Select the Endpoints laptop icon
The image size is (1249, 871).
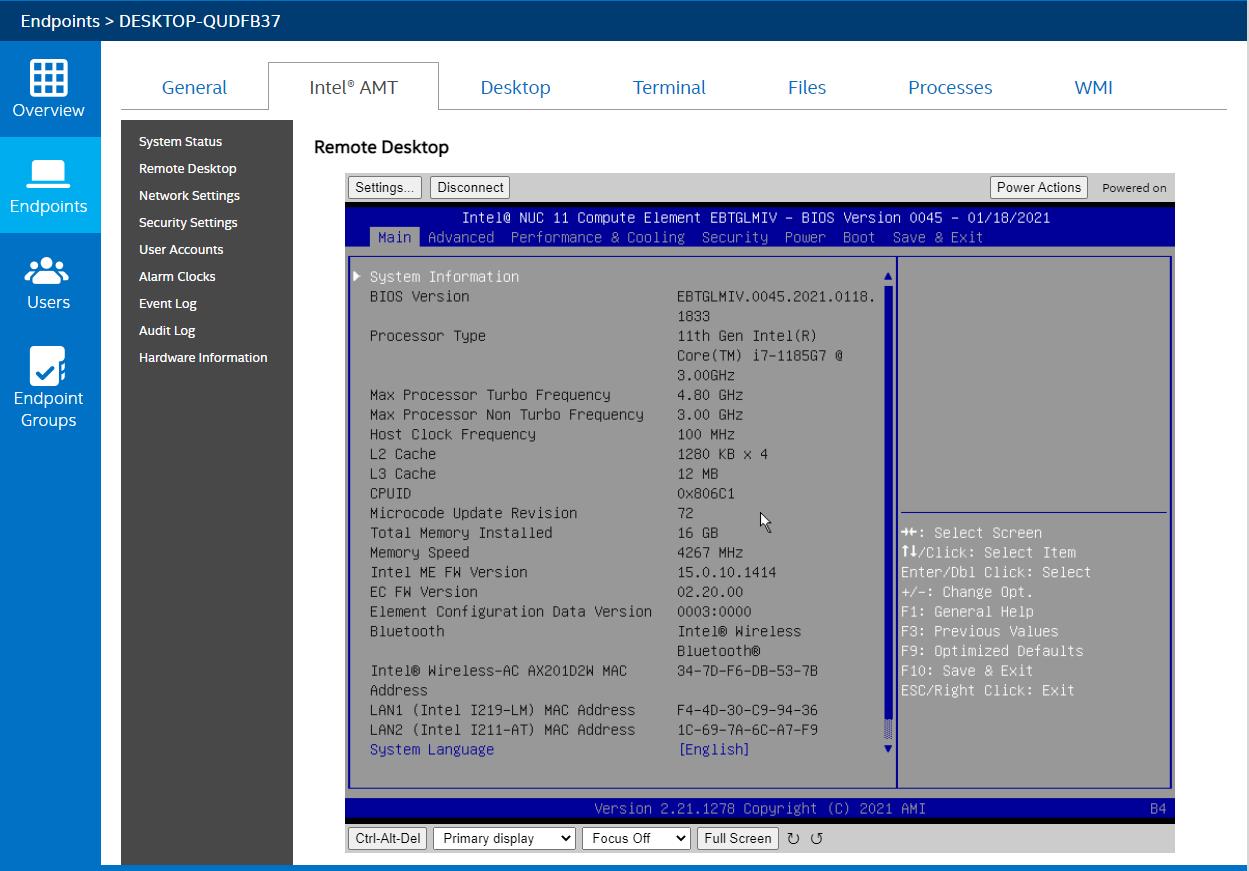click(x=48, y=174)
